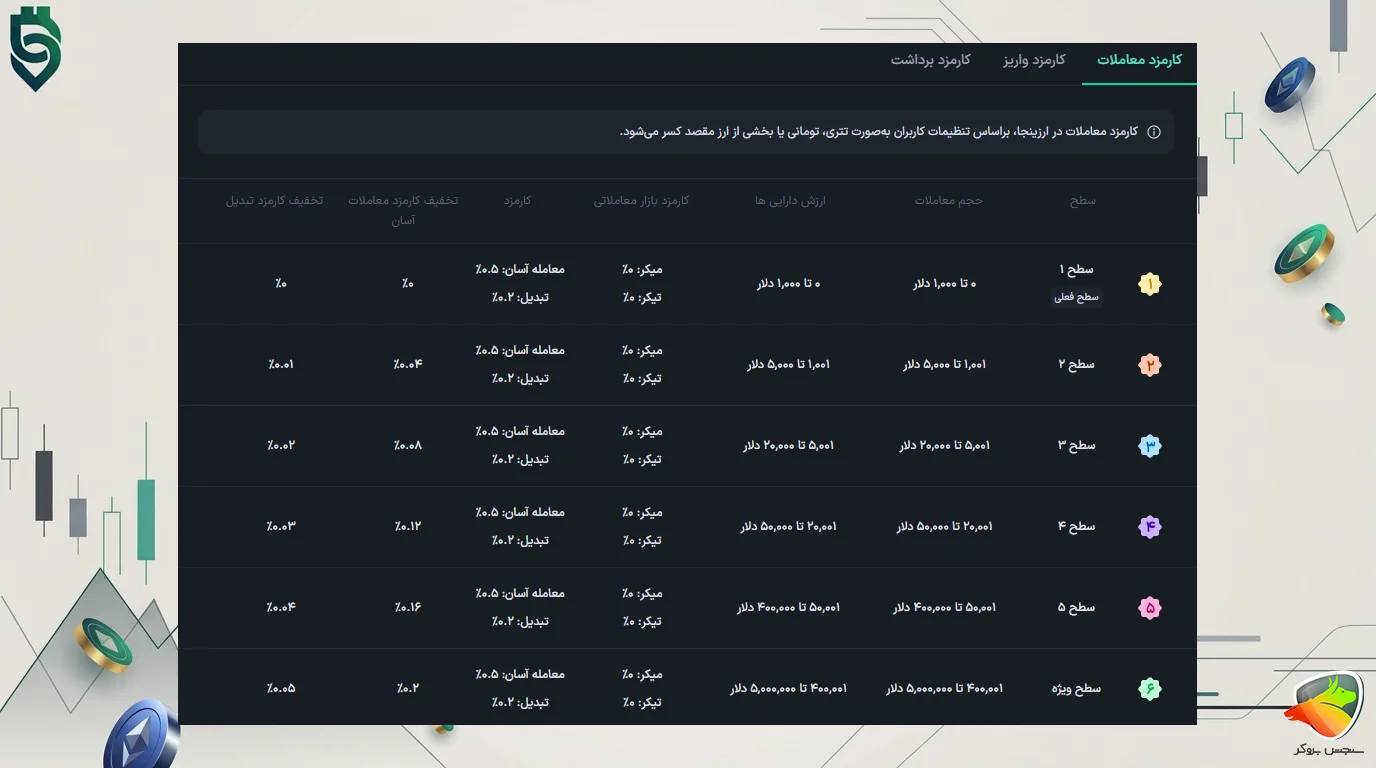Click the level 3 blue badge icon
Viewport: 1376px width, 768px height.
click(1150, 446)
